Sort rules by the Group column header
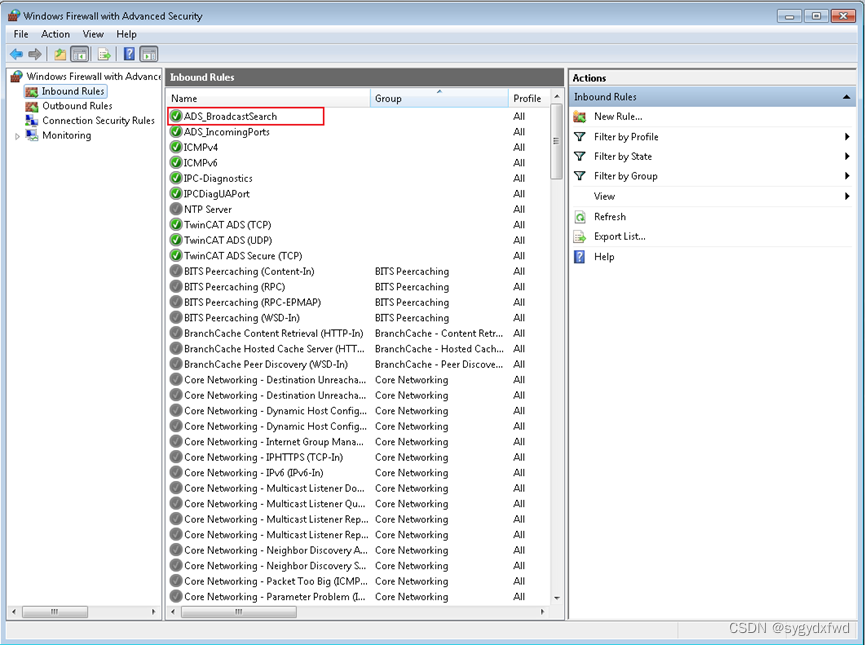The height and width of the screenshot is (645, 865). [x=439, y=98]
